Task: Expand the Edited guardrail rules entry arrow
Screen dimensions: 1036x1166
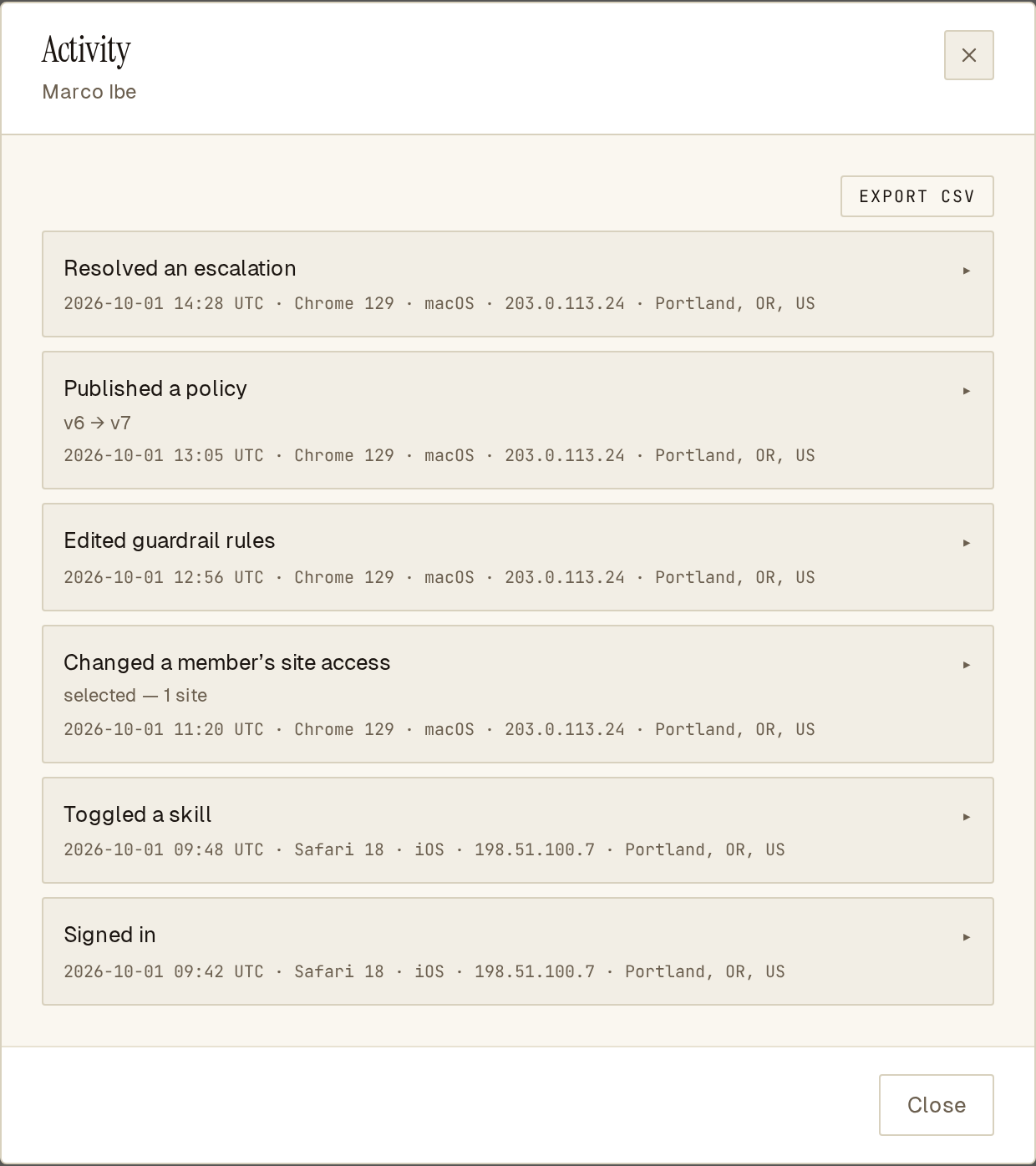Action: 967,543
